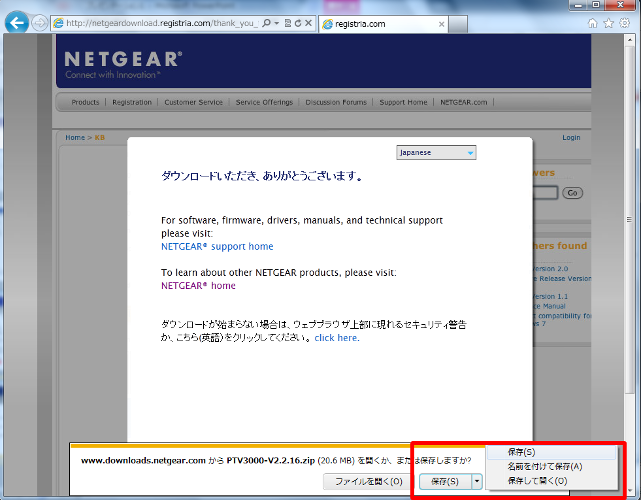Image resolution: width=641 pixels, height=500 pixels.
Task: Click the 保存(S) button in download bar
Action: [x=445, y=482]
